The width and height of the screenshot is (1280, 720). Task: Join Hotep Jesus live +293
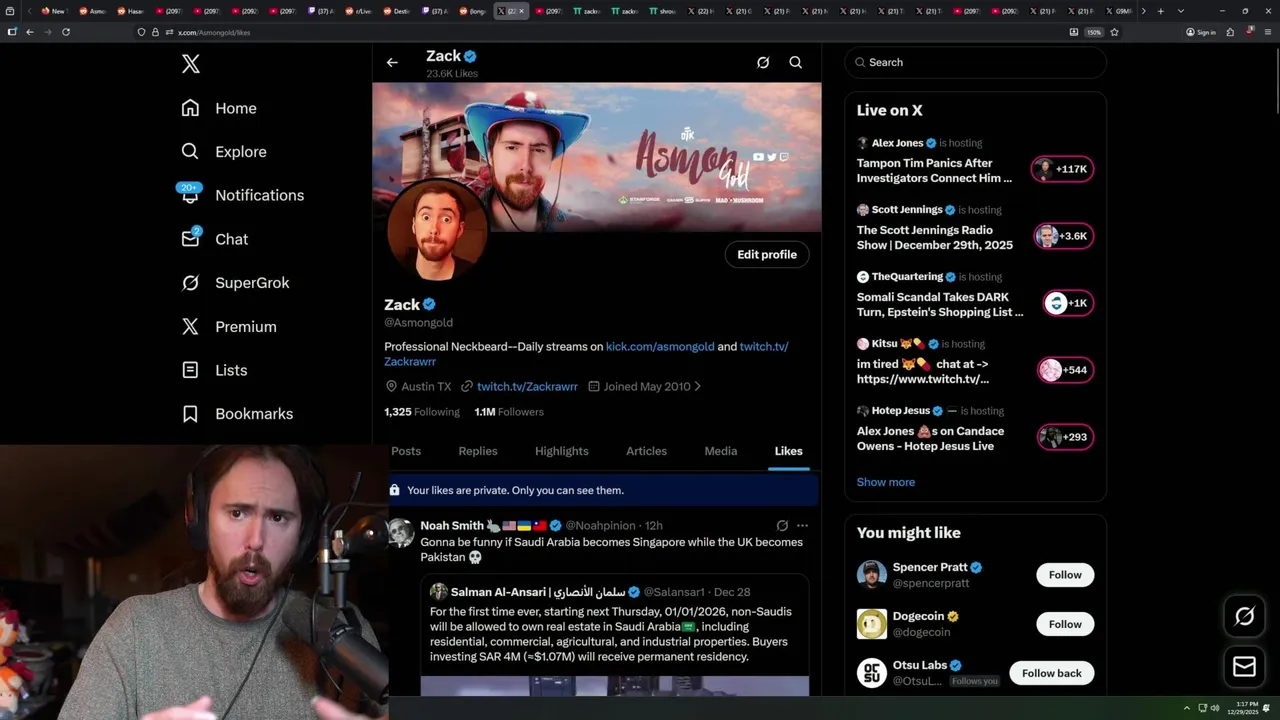1065,437
